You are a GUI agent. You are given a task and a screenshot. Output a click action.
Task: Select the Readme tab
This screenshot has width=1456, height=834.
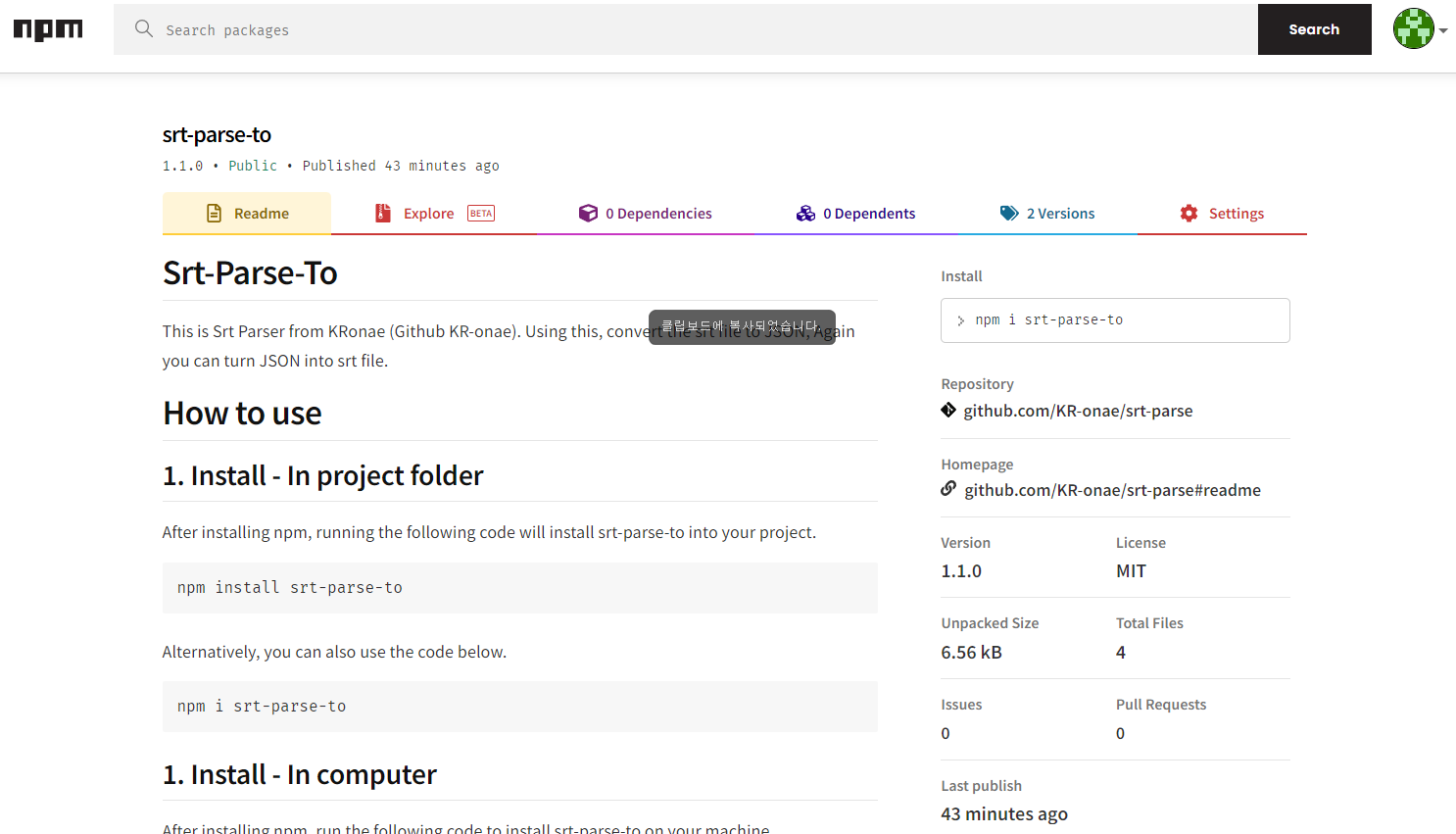click(247, 213)
